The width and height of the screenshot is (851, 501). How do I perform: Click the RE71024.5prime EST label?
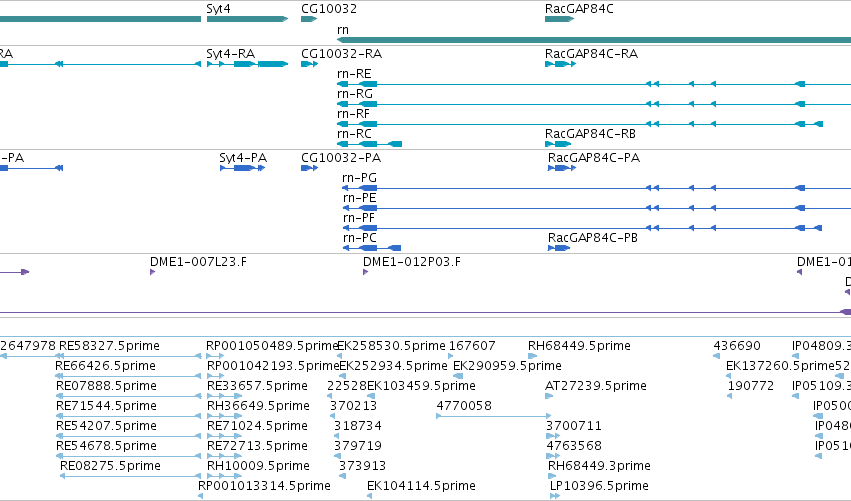point(257,426)
